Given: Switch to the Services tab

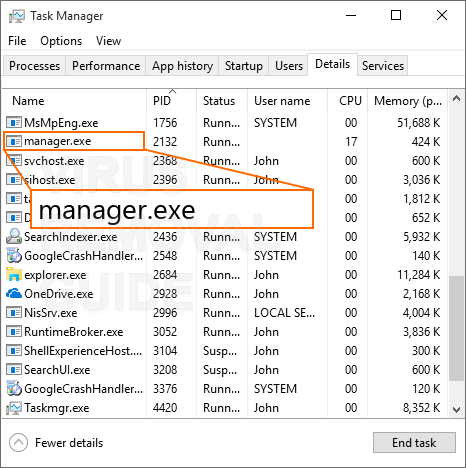Looking at the screenshot, I should [383, 66].
